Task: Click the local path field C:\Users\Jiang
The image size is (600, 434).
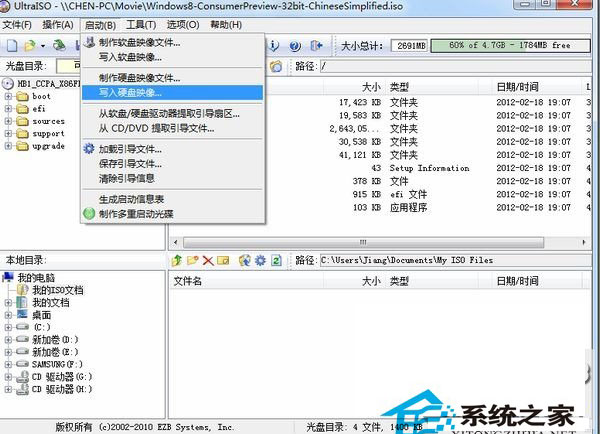Action: 455,261
